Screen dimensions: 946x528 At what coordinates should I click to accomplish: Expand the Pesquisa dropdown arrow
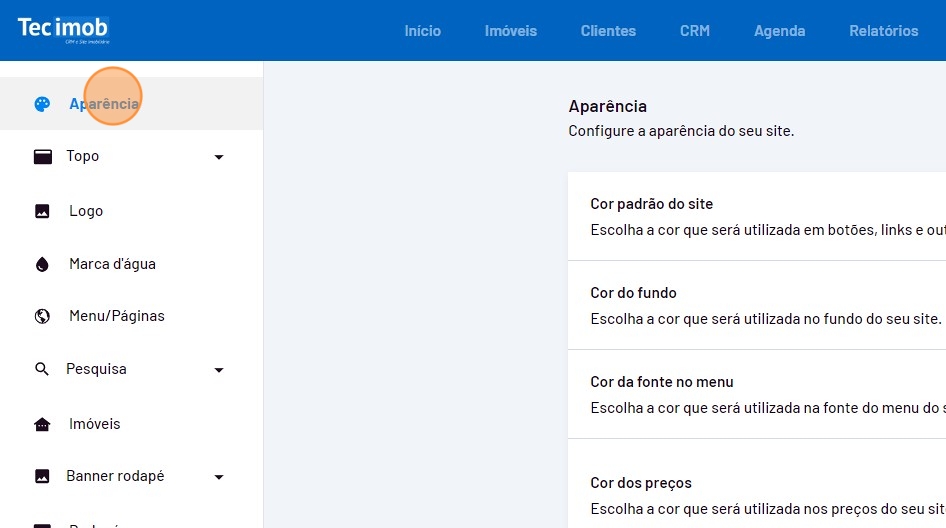pyautogui.click(x=219, y=370)
